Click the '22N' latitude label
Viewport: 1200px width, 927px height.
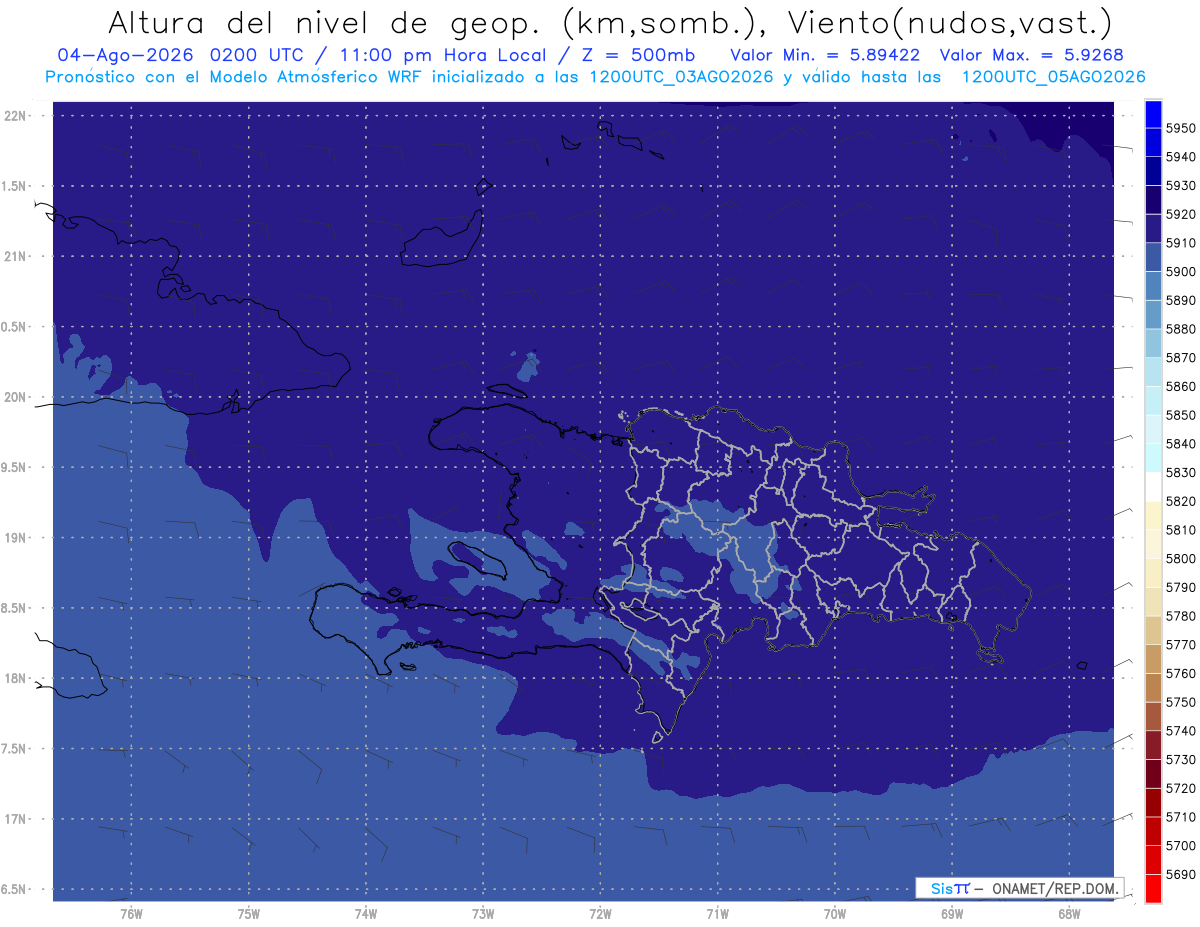pos(15,115)
